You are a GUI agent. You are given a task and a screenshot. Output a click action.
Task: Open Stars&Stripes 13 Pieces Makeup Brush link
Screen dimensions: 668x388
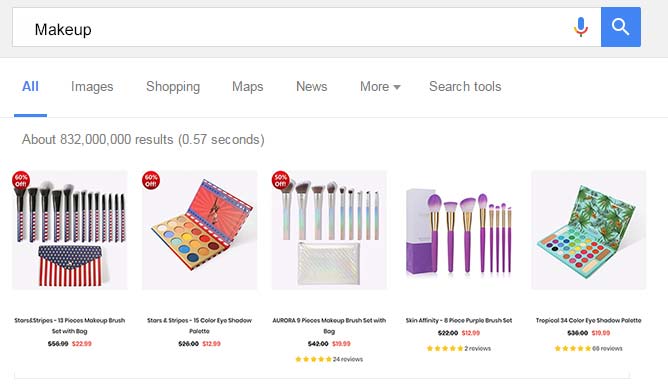point(69,325)
